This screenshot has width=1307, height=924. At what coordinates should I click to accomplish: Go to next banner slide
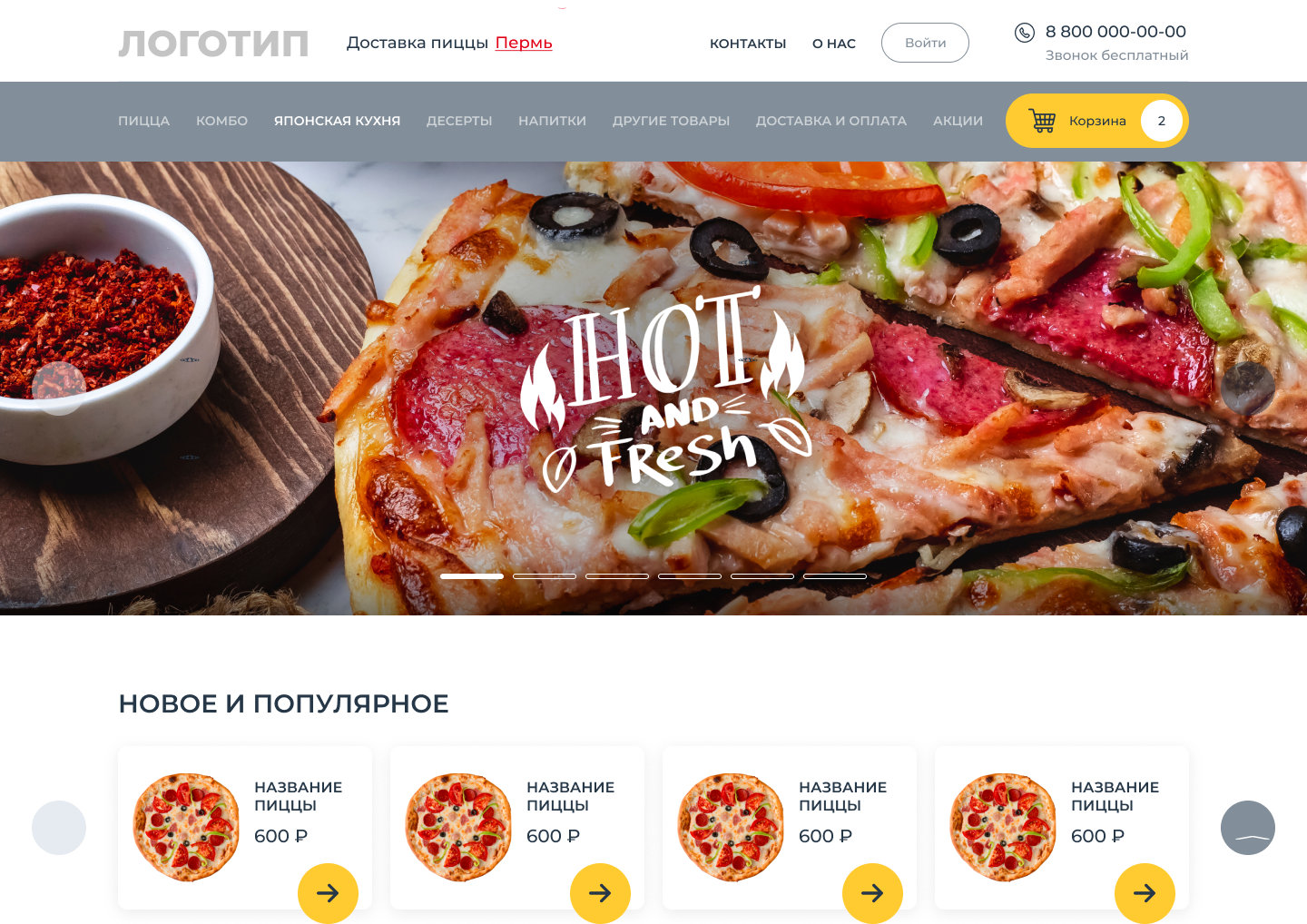(1248, 388)
